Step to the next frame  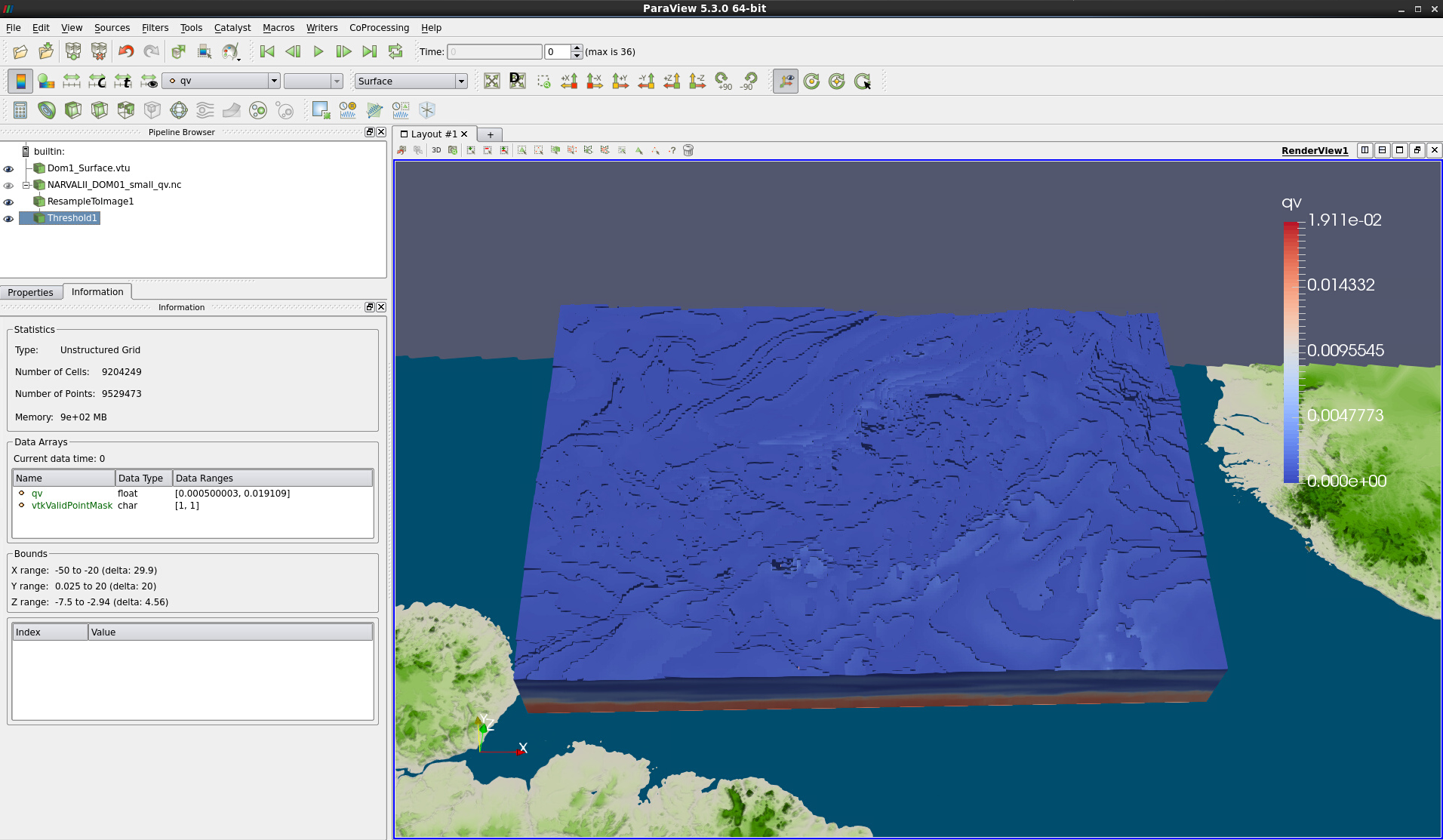coord(343,51)
